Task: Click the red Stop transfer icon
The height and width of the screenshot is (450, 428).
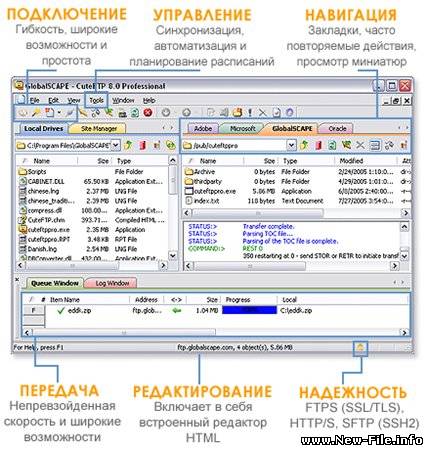Action: [x=148, y=113]
